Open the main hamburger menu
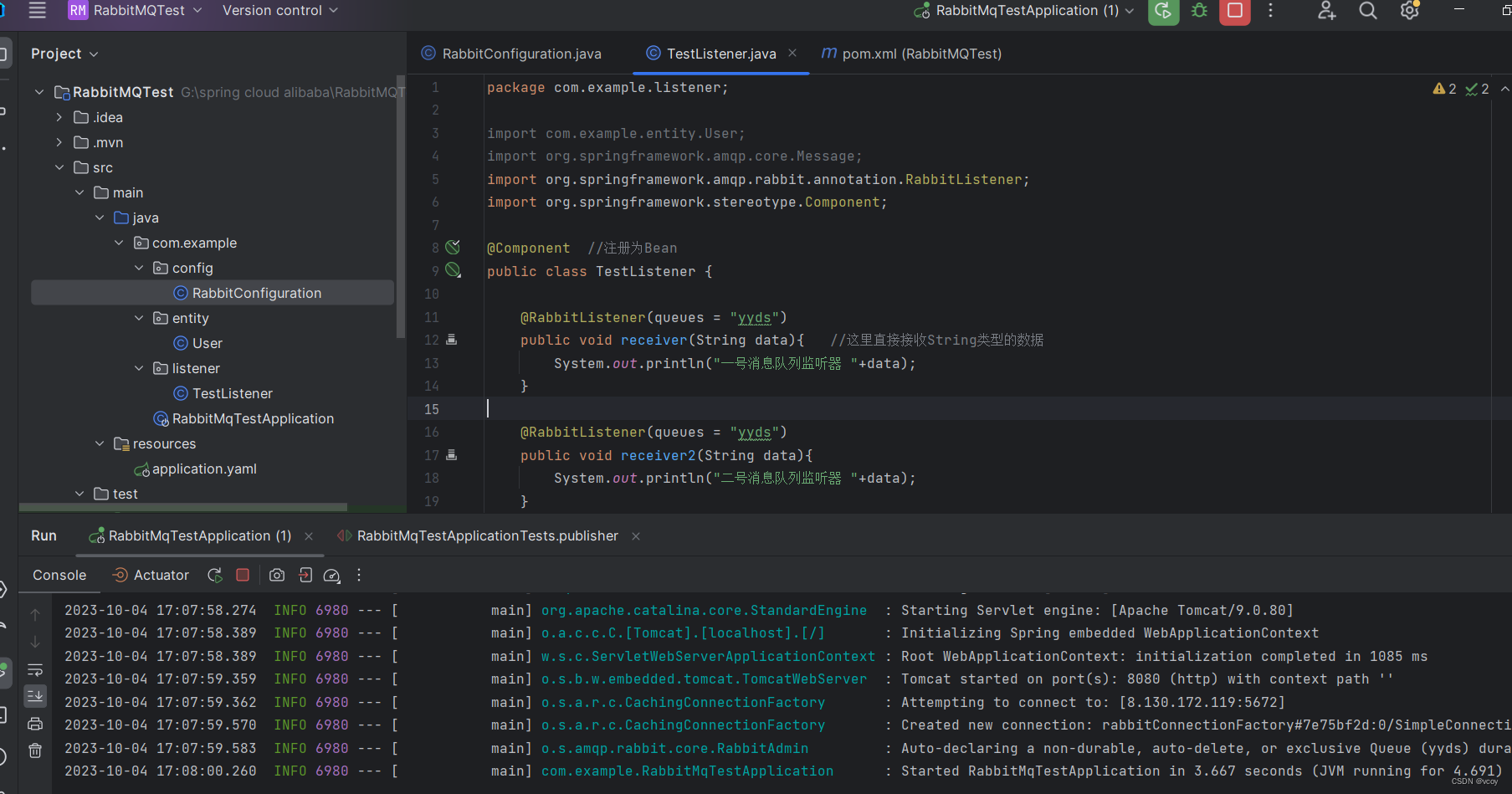Viewport: 1512px width, 794px height. point(37,10)
